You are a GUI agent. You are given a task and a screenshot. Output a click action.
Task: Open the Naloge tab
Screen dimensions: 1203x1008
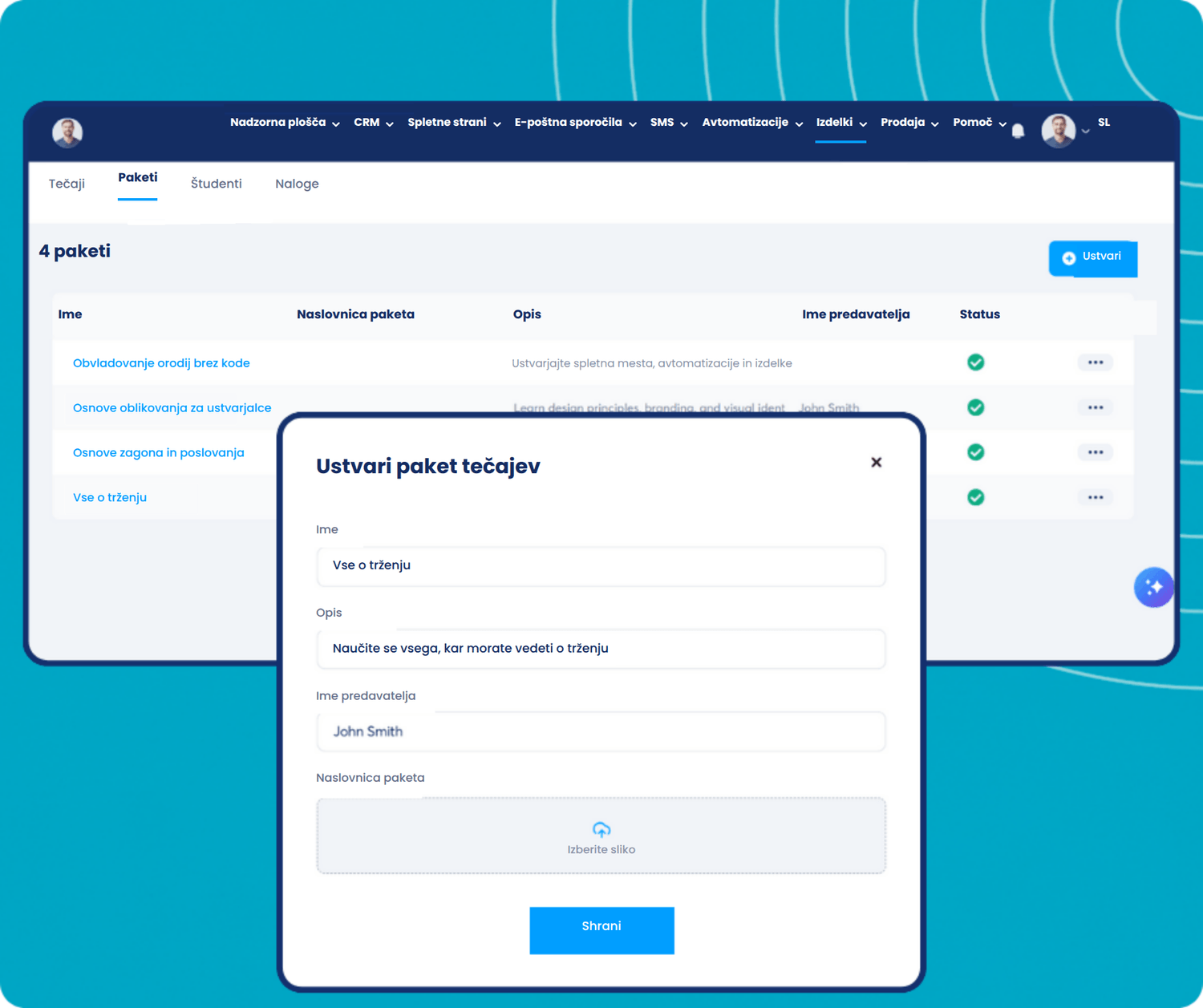coord(297,184)
